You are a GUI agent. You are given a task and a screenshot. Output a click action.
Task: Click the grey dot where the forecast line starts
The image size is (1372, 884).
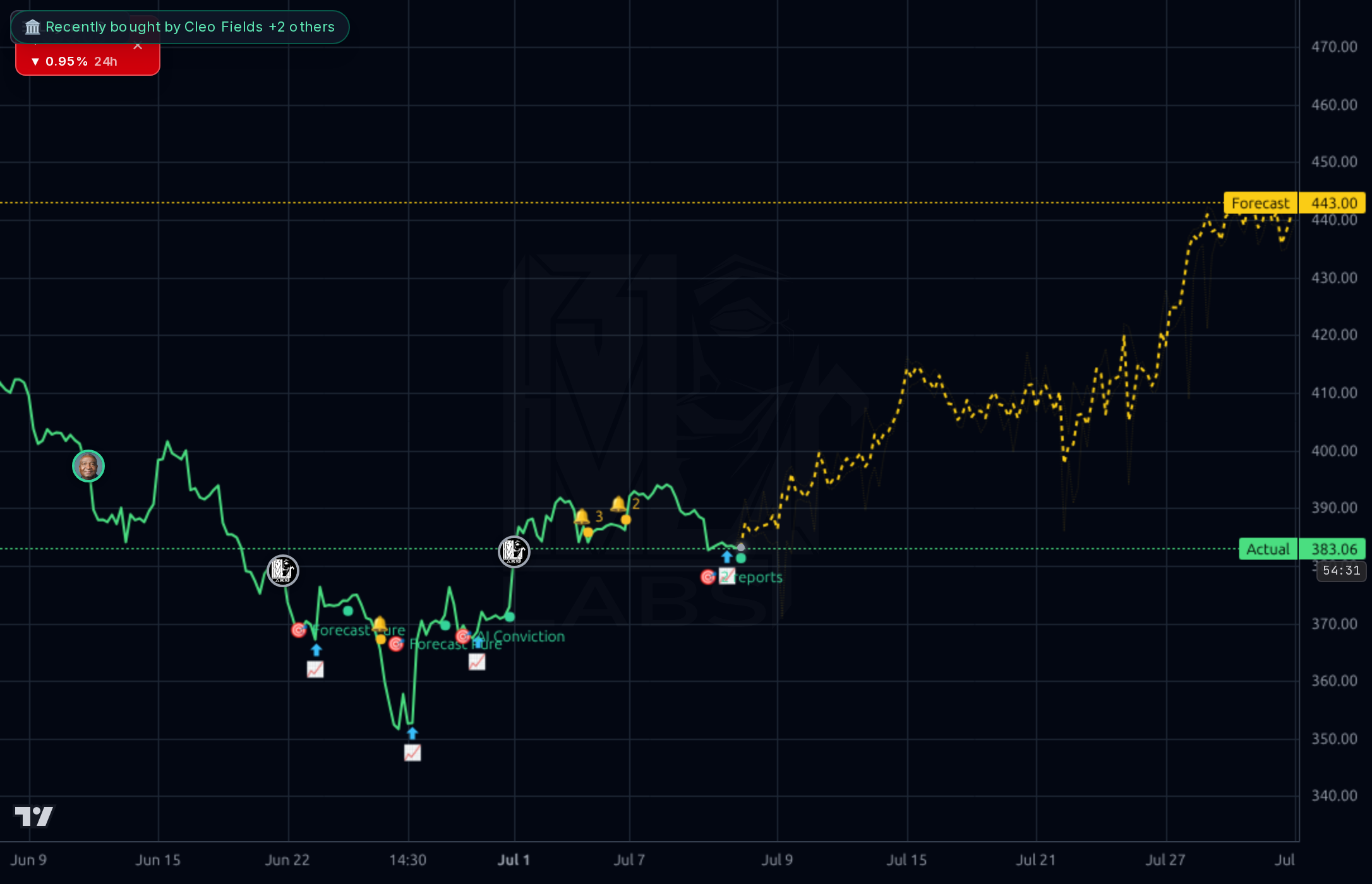tap(741, 547)
